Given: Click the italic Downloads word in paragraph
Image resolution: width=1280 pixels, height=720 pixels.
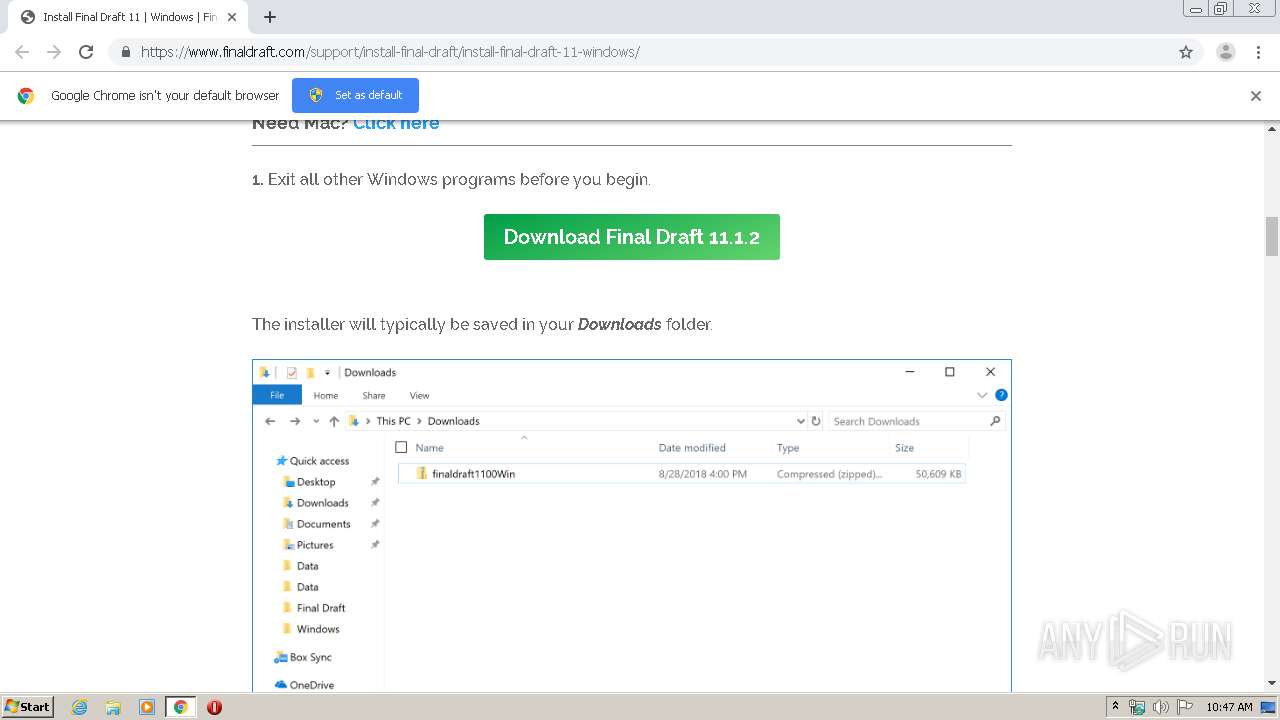Looking at the screenshot, I should pyautogui.click(x=619, y=324).
